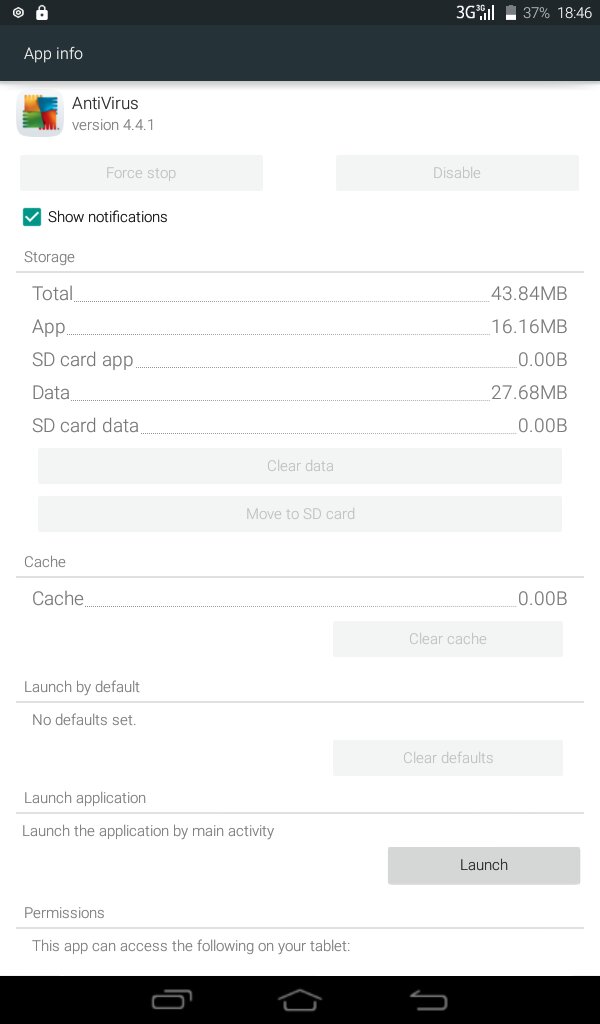Click the Disable button
Viewport: 600px width, 1024px height.
click(457, 173)
